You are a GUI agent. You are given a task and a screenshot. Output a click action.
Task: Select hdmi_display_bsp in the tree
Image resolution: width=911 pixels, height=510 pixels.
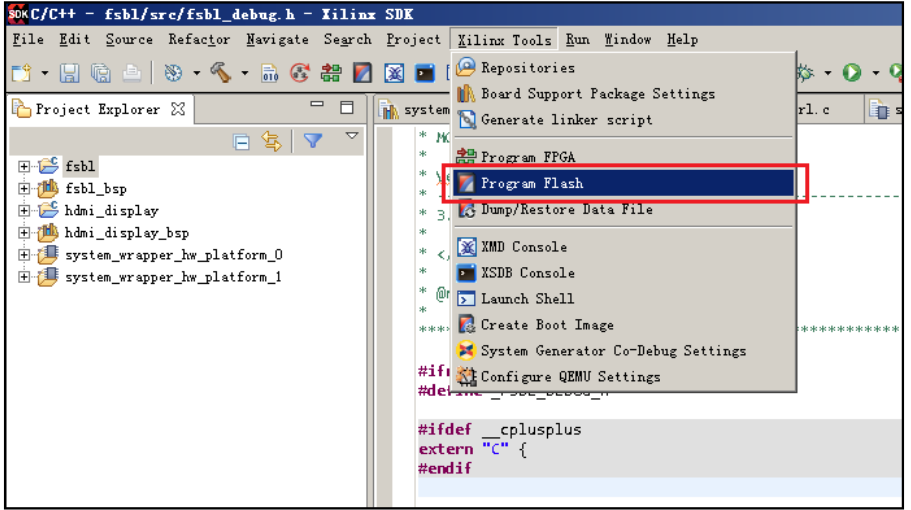(x=127, y=233)
